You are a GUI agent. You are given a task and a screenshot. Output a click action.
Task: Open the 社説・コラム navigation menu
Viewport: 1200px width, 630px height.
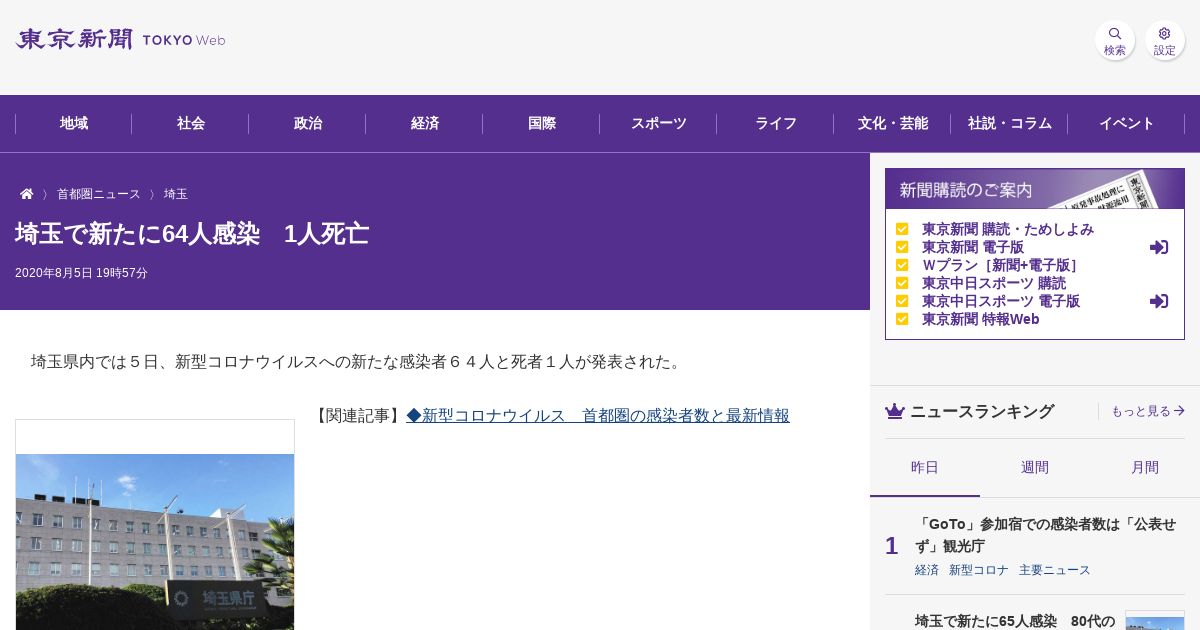pos(1010,123)
